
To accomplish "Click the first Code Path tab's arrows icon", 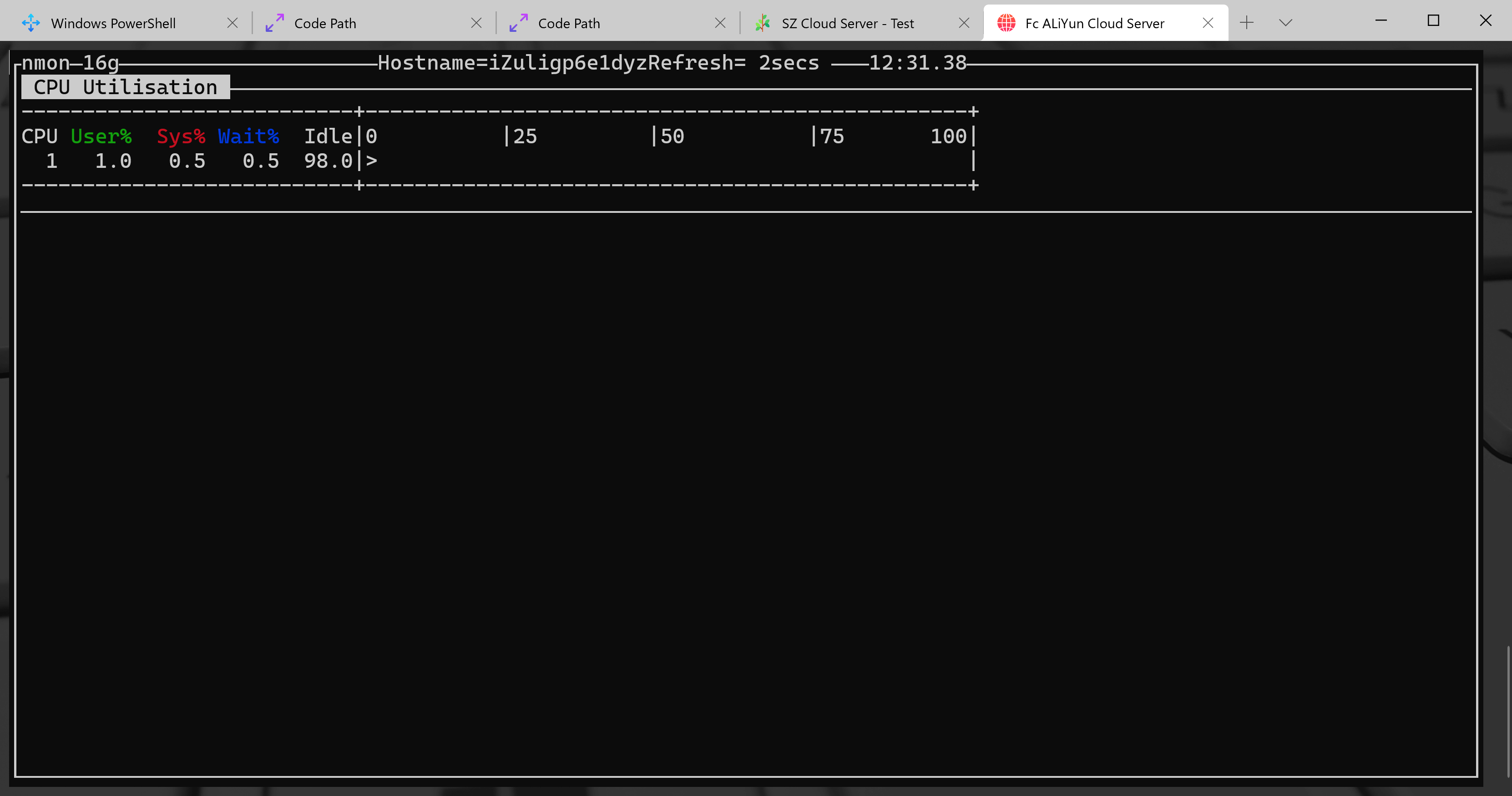I will (275, 23).
